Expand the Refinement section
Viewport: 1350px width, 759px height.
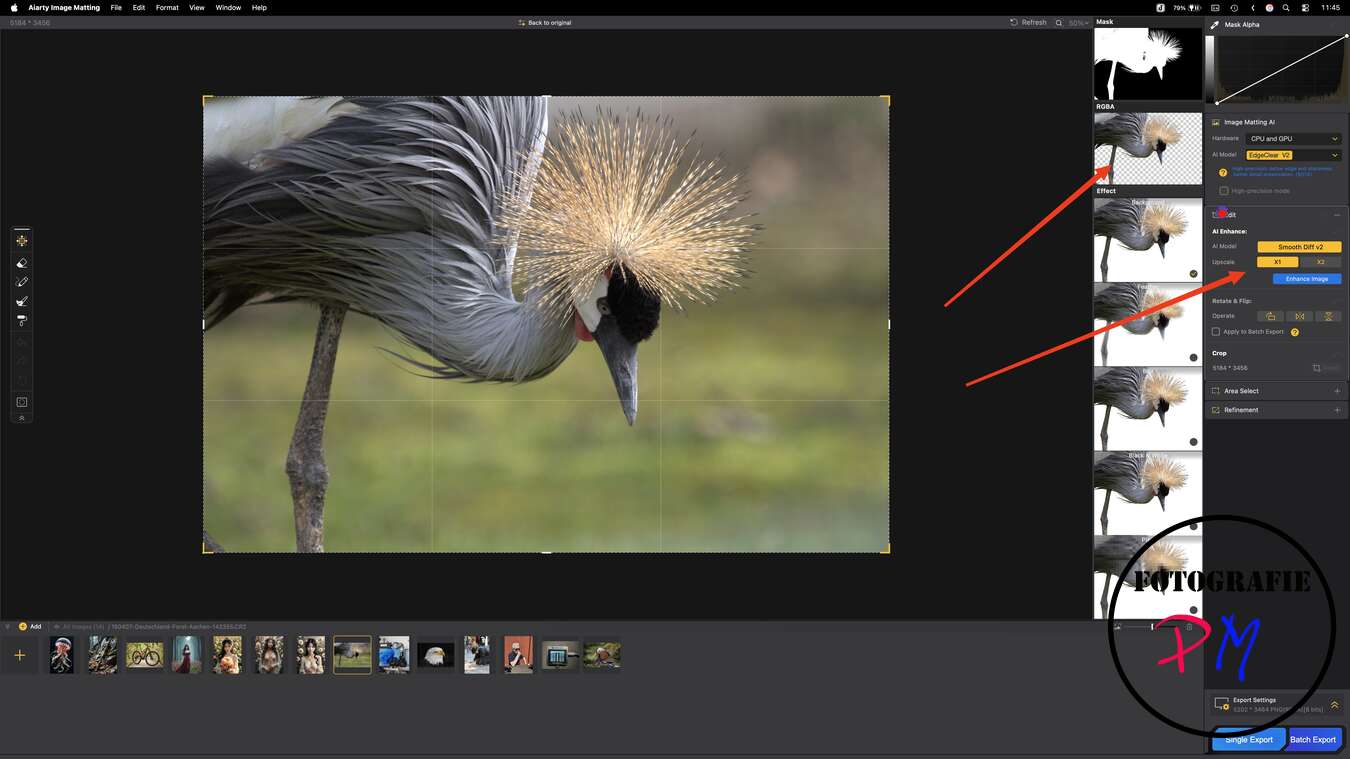pyautogui.click(x=1336, y=410)
